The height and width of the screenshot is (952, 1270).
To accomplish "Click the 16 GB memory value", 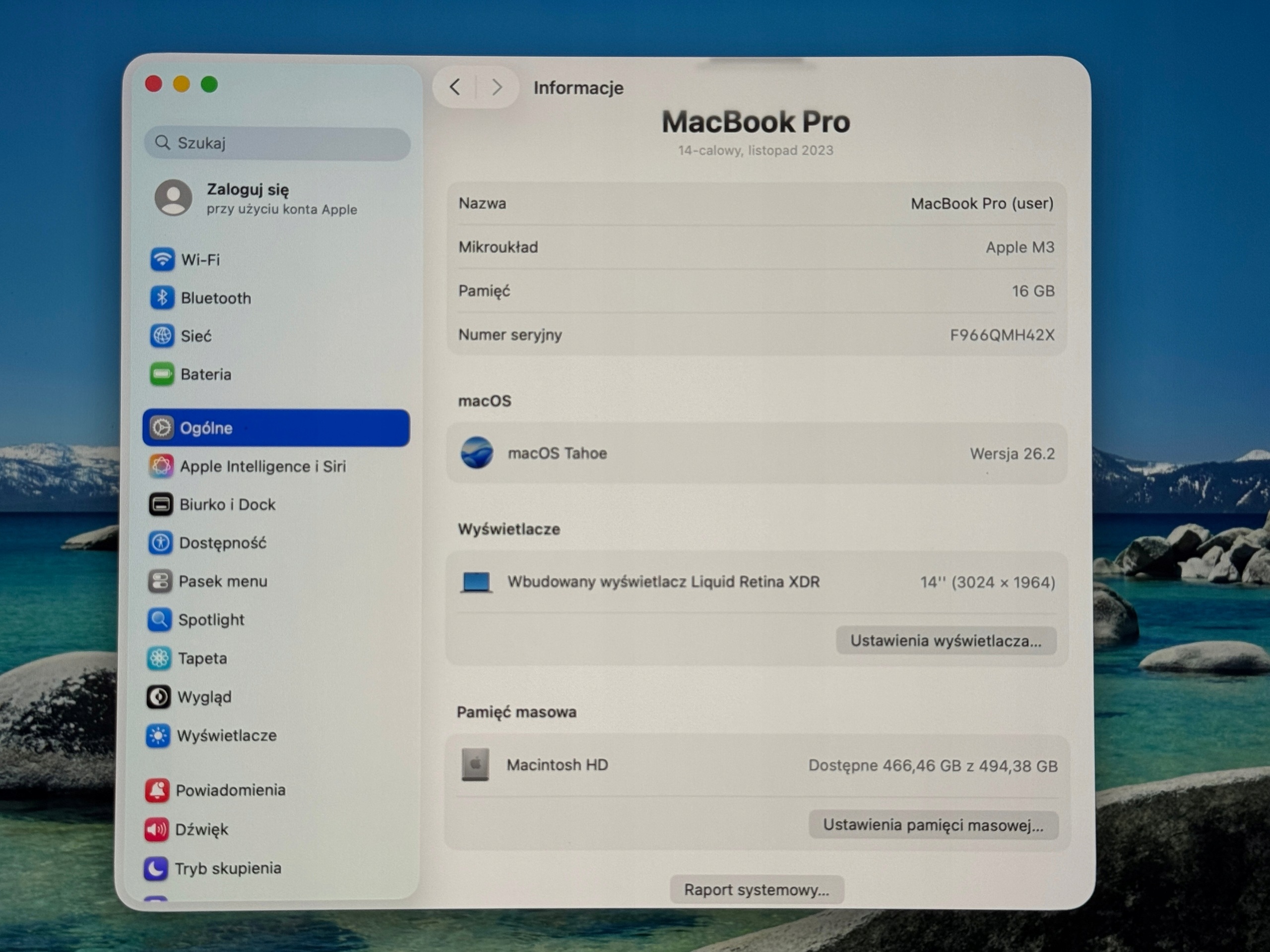I will click(1033, 292).
